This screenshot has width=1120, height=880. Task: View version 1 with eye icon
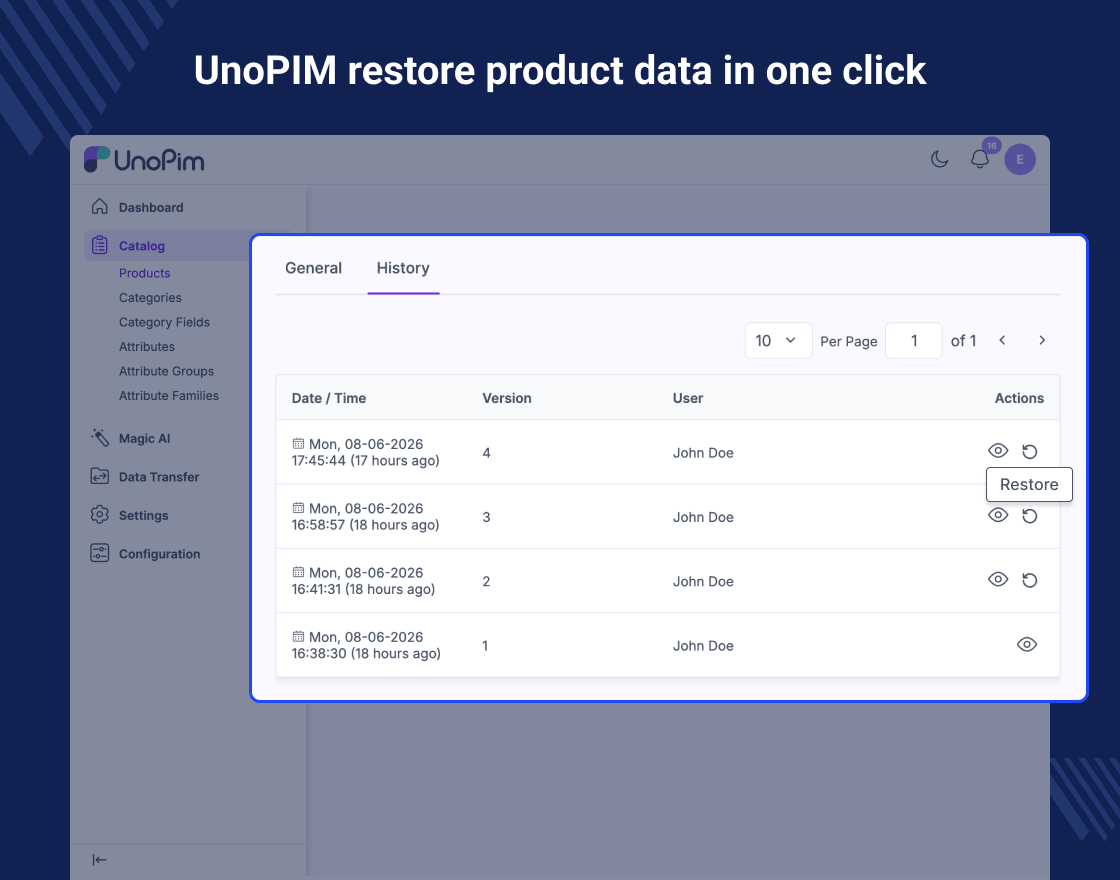pos(1026,644)
